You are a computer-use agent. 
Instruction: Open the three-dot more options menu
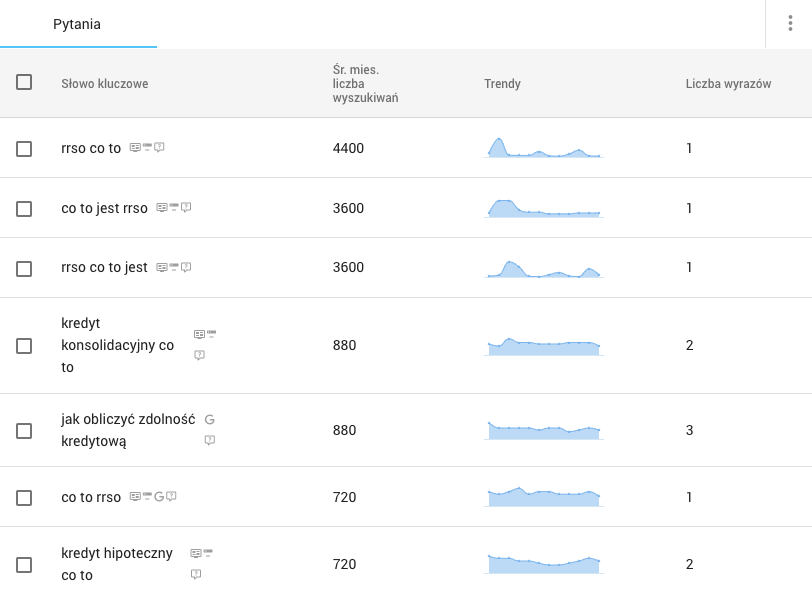790,24
